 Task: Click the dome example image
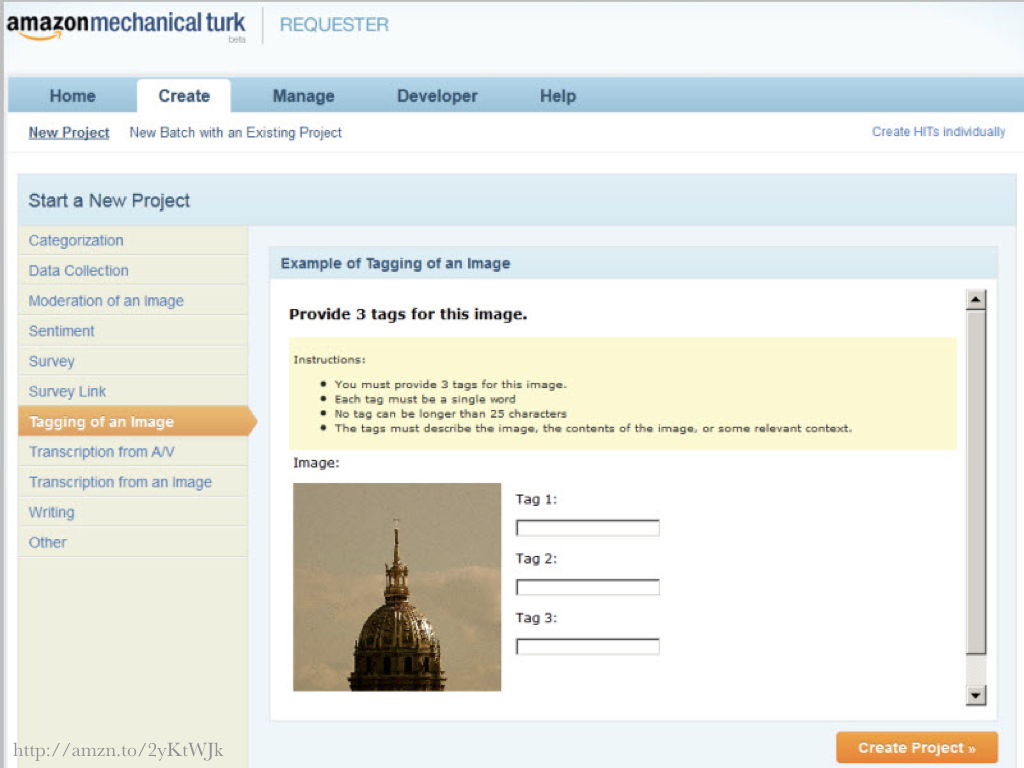click(x=397, y=587)
